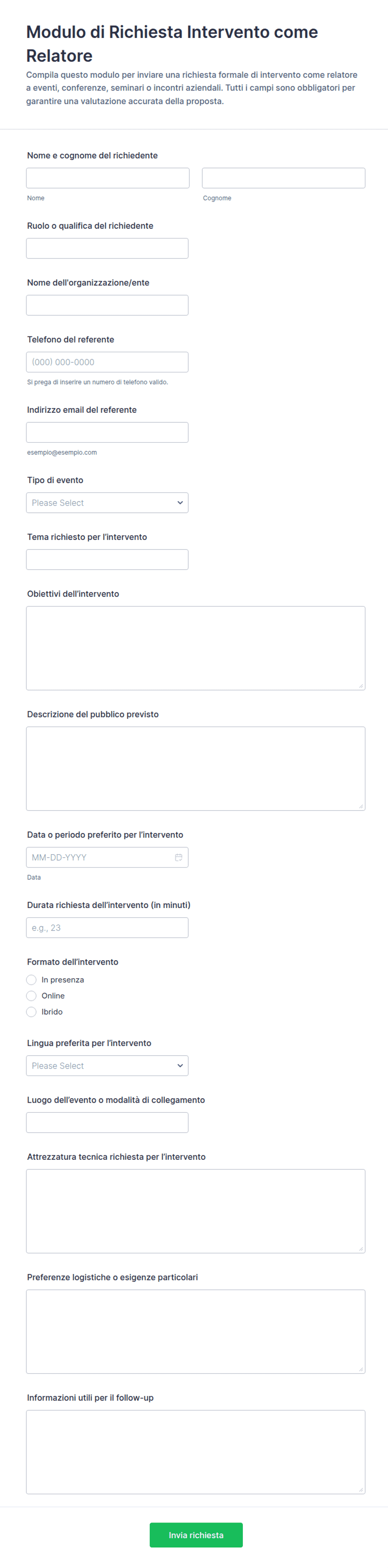Image resolution: width=388 pixels, height=1568 pixels.
Task: Click into the Cognome field
Action: (283, 178)
